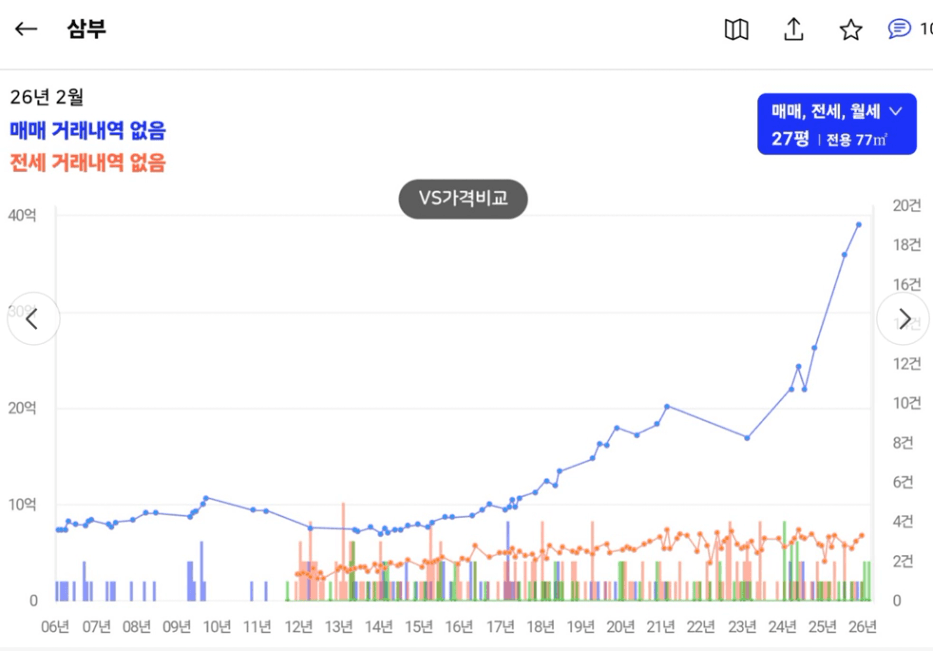Click the 16년 label on the timeline
The height and width of the screenshot is (651, 933).
459,627
